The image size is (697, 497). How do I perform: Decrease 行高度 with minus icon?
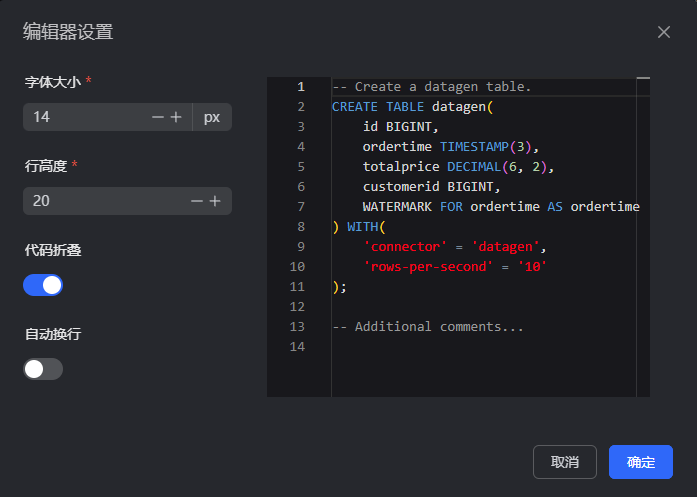(x=196, y=201)
